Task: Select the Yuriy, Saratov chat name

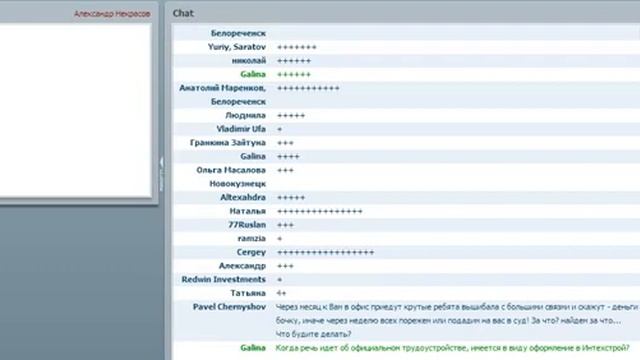Action: (x=237, y=47)
